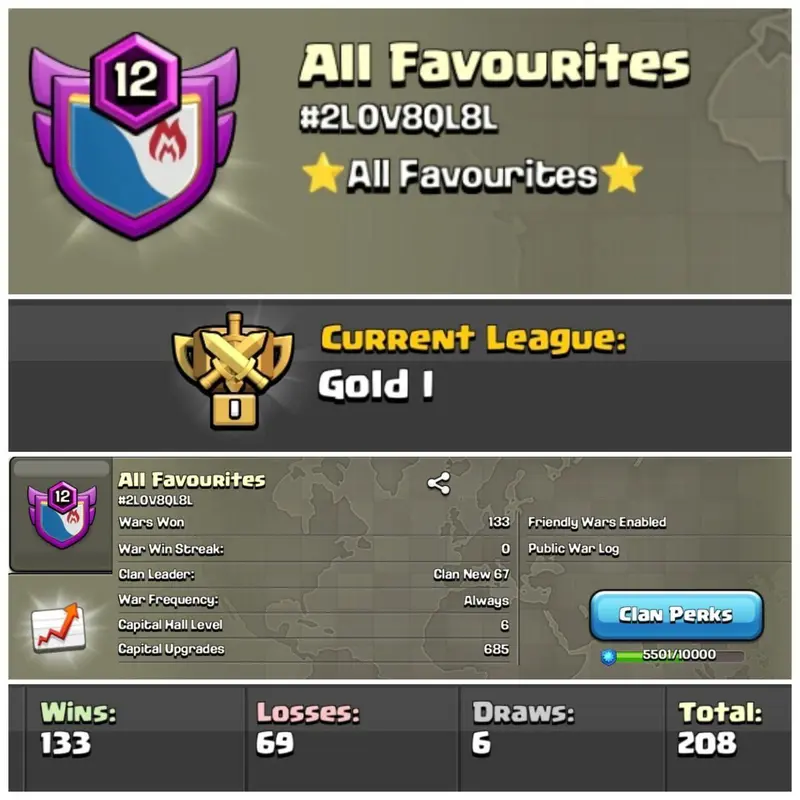Click the large level 12 clan badge
Image resolution: width=800 pixels, height=800 pixels.
click(134, 136)
